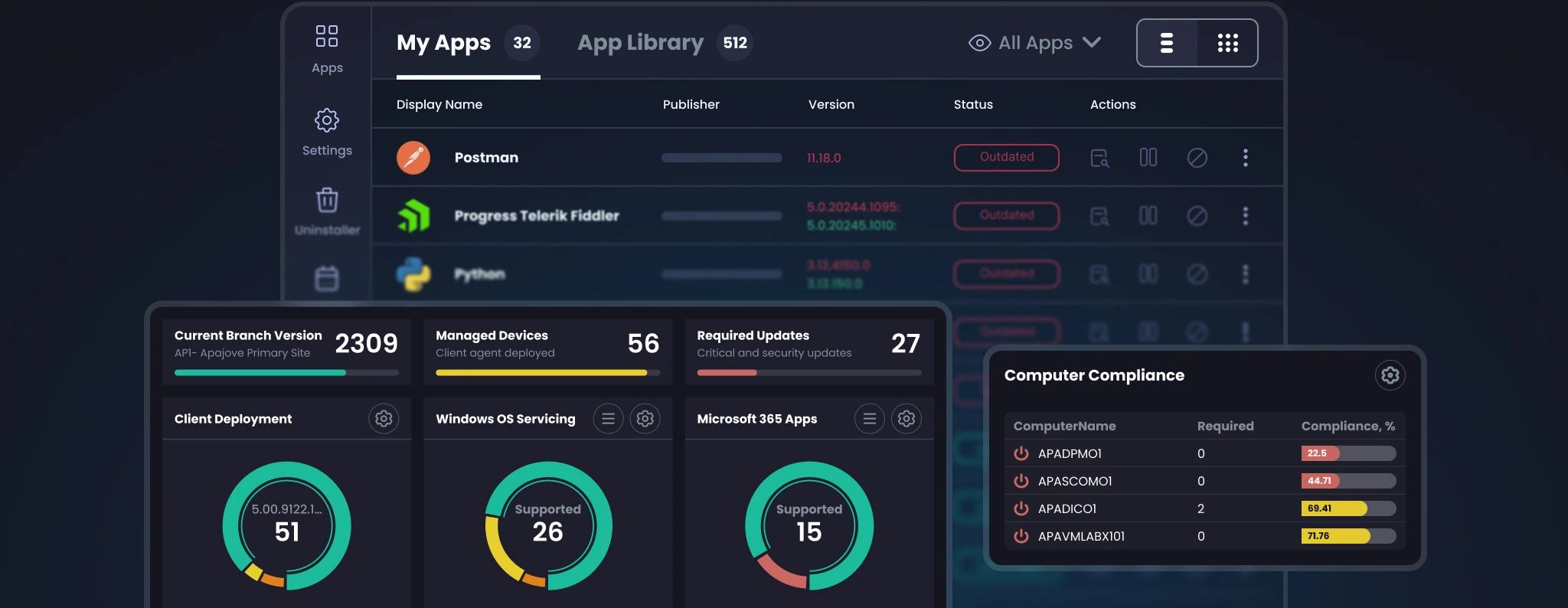Image resolution: width=1568 pixels, height=608 pixels.
Task: Open Computer Compliance settings gear
Action: pos(1390,375)
